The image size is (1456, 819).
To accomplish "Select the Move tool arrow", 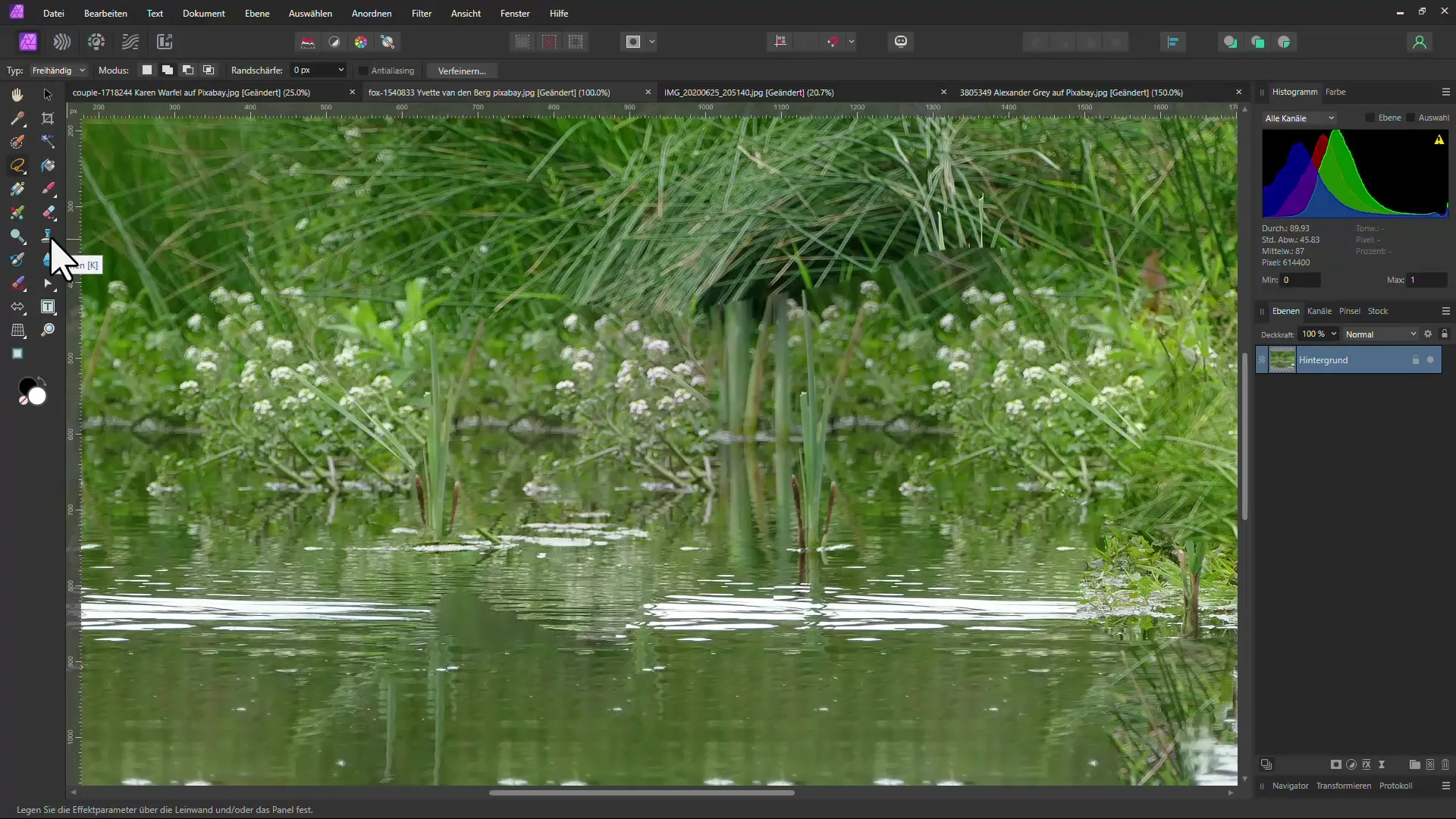I will [x=48, y=95].
